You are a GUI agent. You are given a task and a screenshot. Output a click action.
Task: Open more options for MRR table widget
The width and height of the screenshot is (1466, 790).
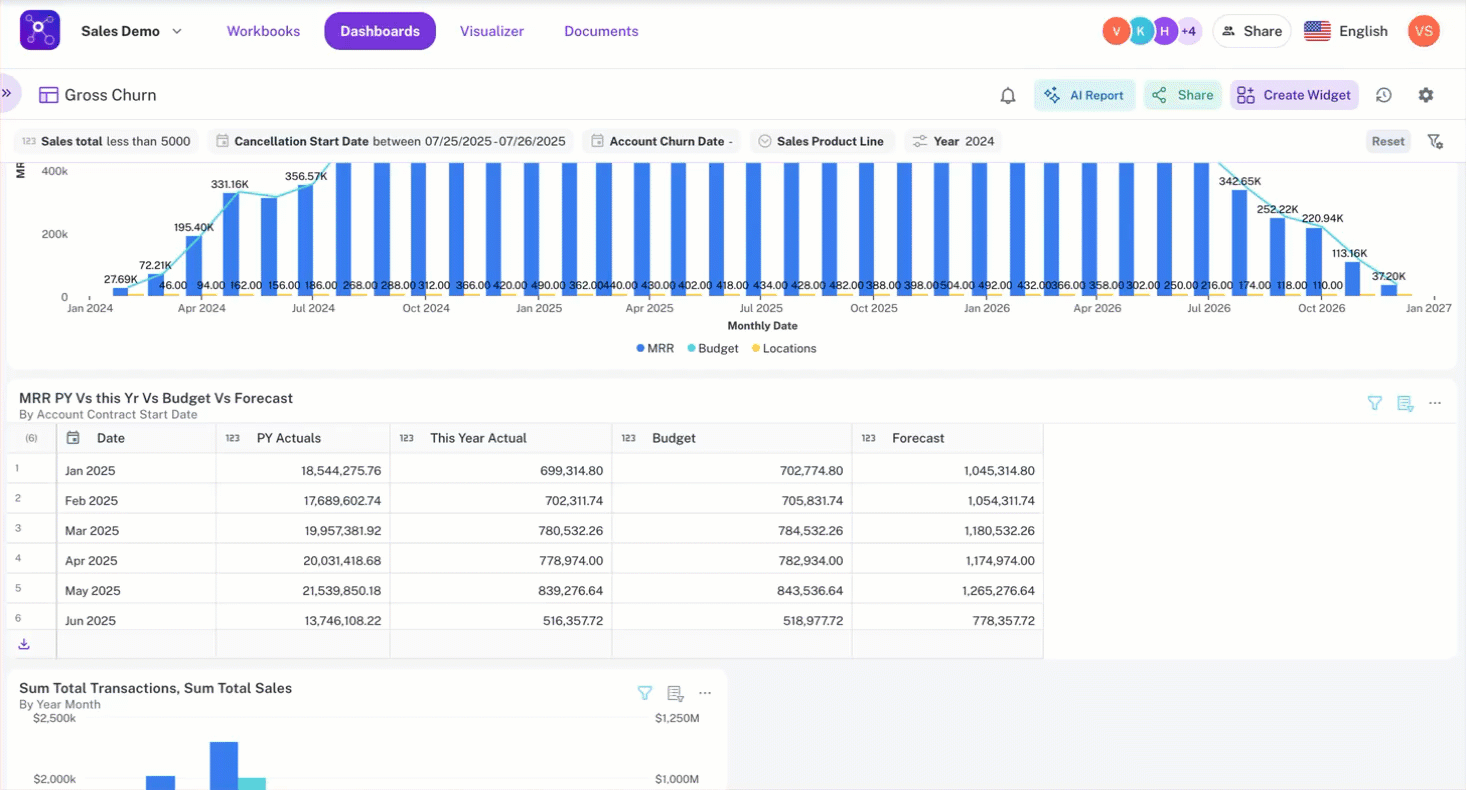click(x=1435, y=403)
